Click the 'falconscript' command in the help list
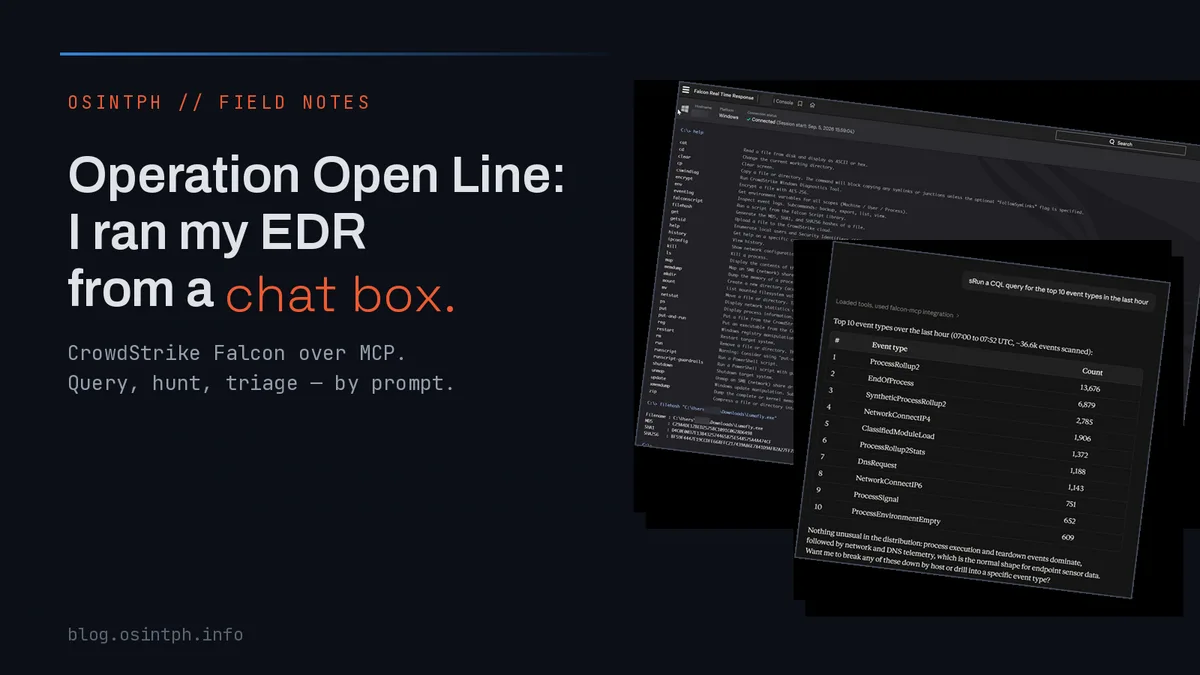This screenshot has height=675, width=1200. point(687,199)
